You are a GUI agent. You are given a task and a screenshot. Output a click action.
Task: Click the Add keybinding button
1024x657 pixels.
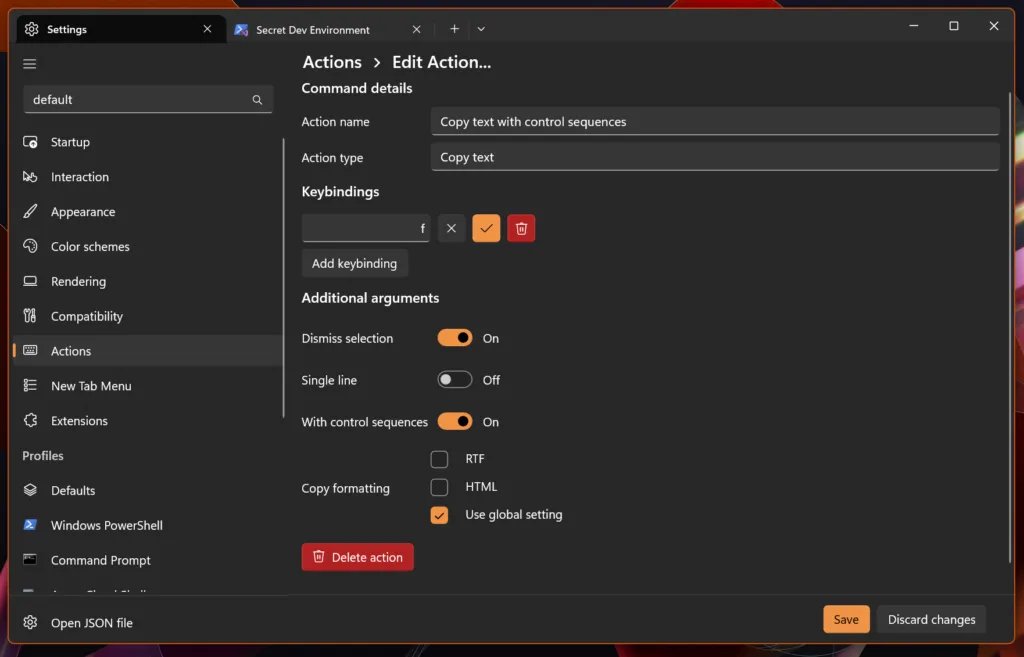point(355,263)
